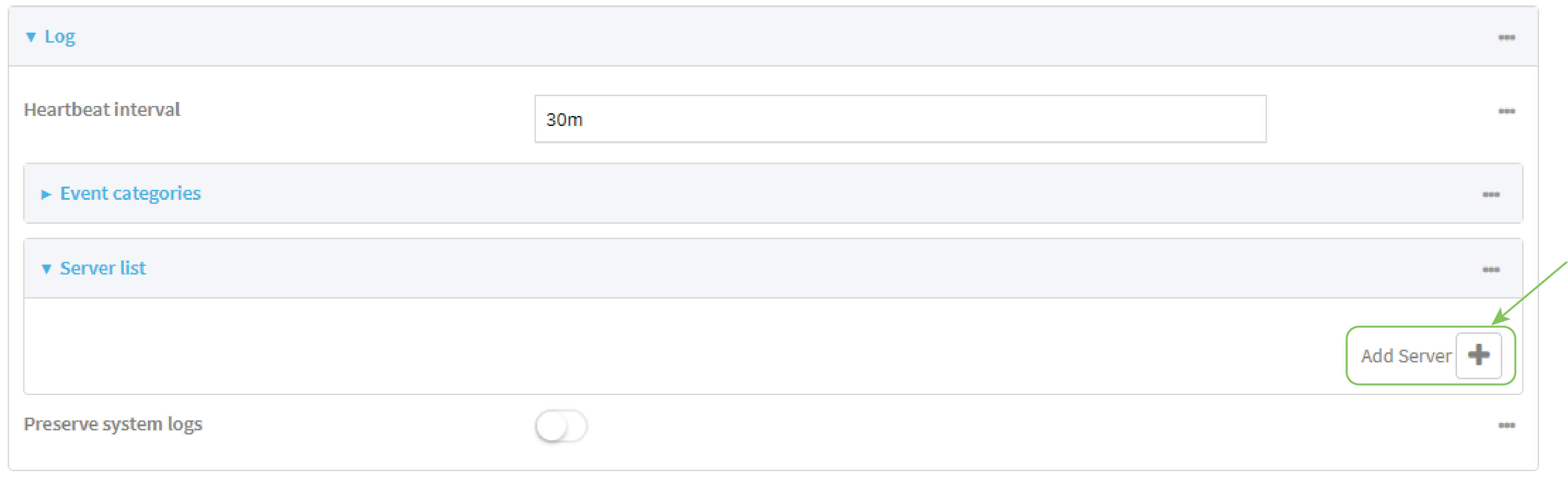Viewport: 1568px width, 477px height.
Task: Click blank space in Event categories header
Action: pyautogui.click(x=791, y=193)
